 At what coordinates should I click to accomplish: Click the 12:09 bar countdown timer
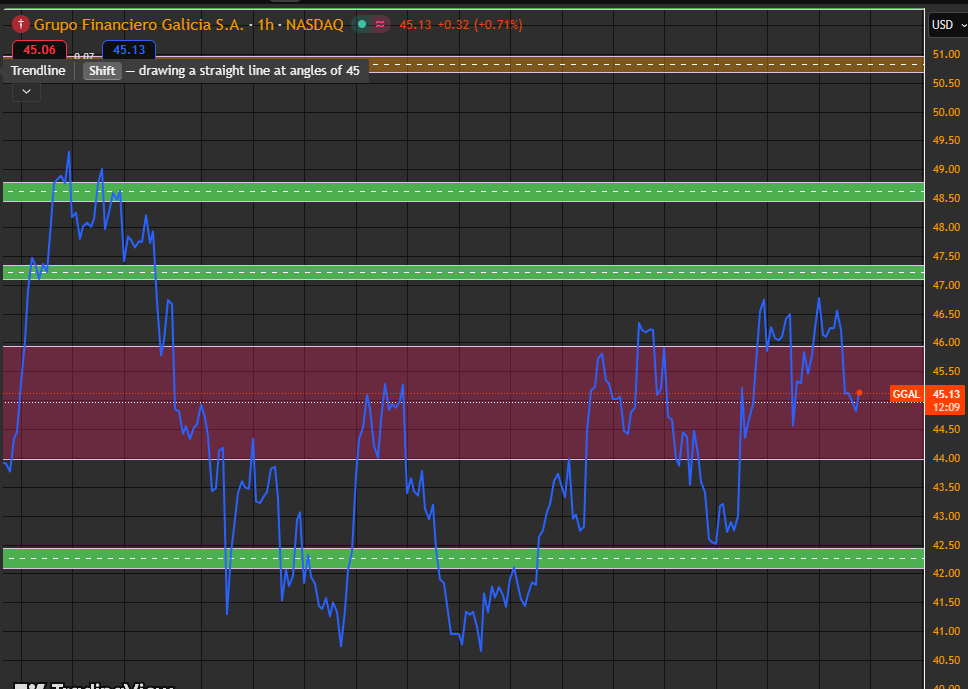pyautogui.click(x=946, y=407)
